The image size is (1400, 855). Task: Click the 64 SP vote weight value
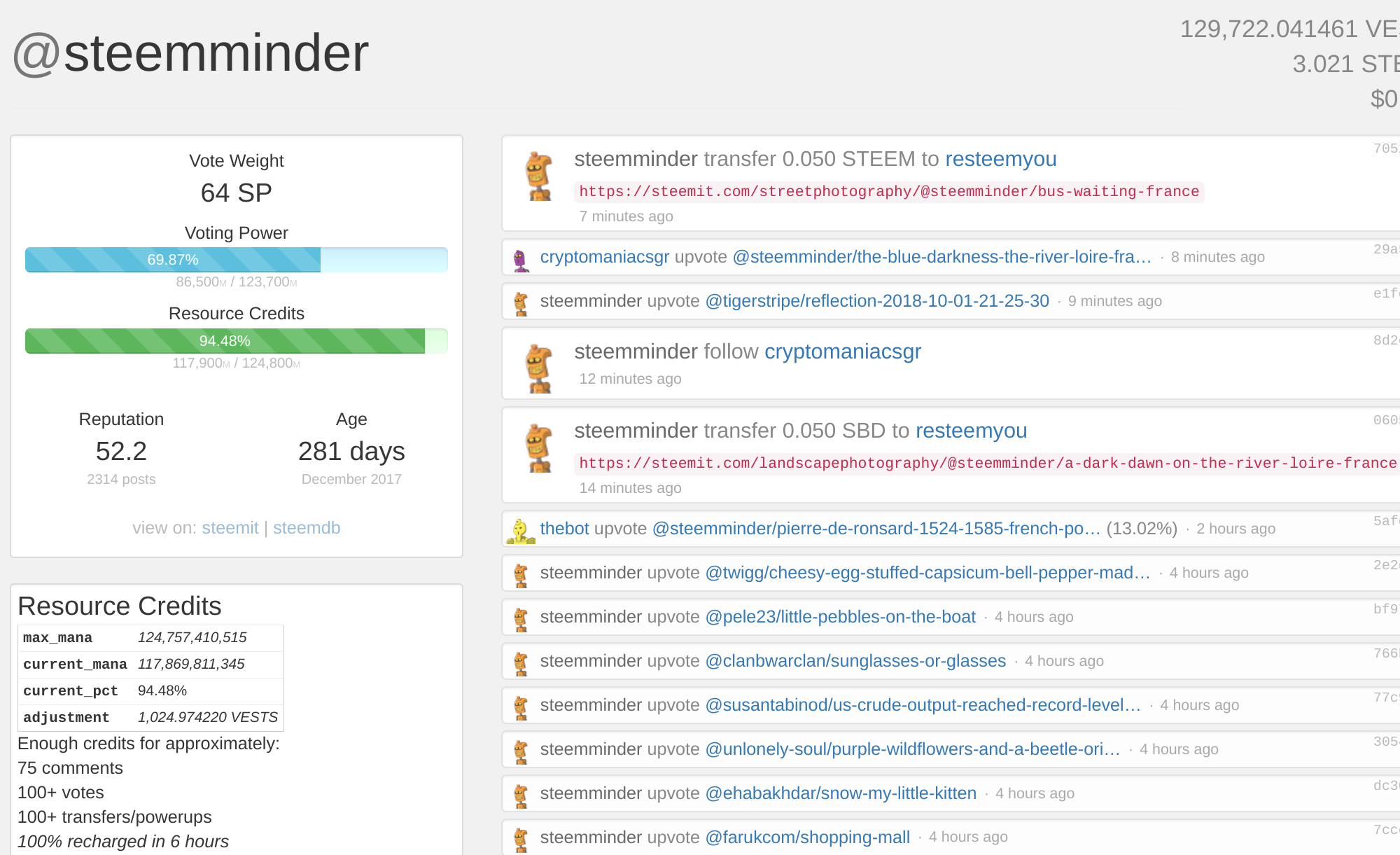[237, 193]
